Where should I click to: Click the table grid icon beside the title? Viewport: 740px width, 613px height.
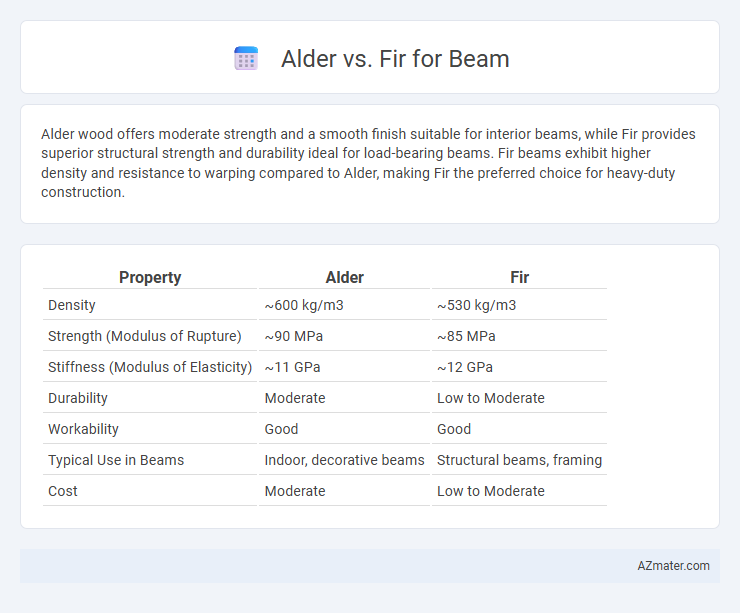[x=246, y=59]
